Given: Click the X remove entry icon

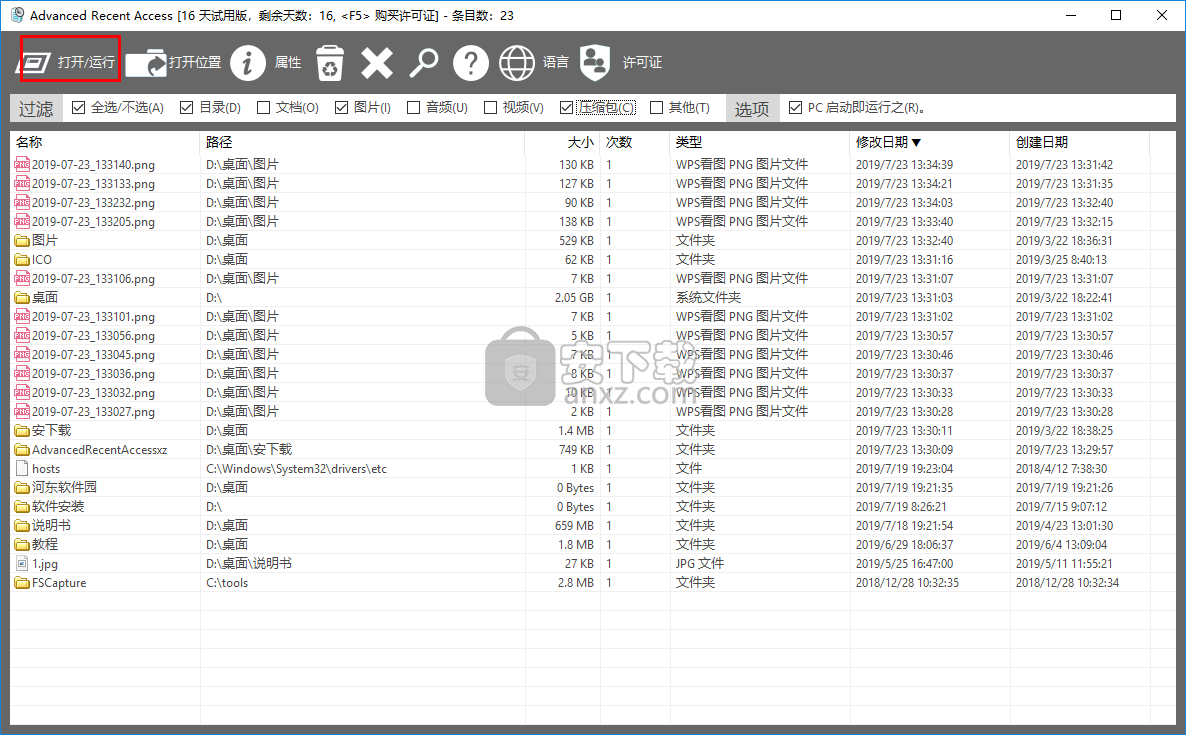Looking at the screenshot, I should coord(377,63).
